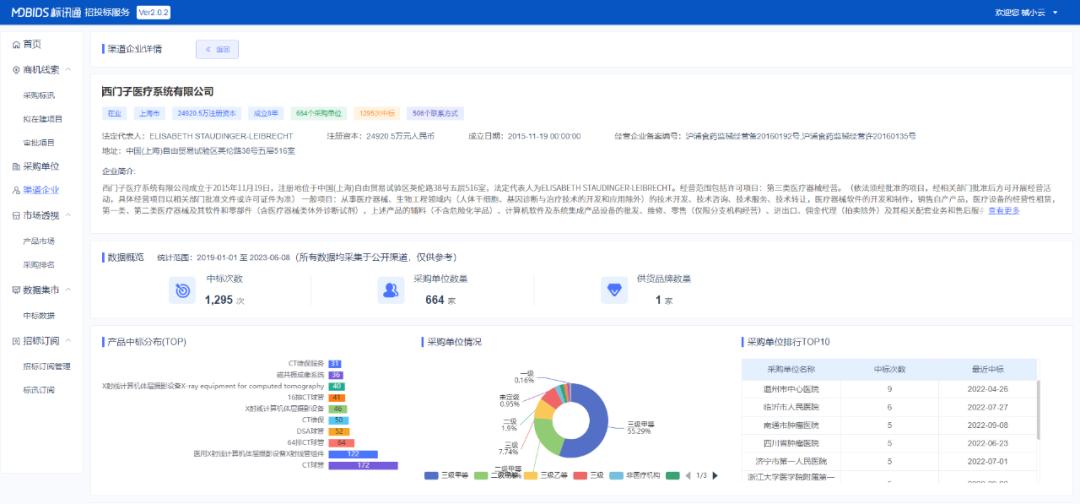Click the 16排CT球管 bar showing 41
The width and height of the screenshot is (1080, 504).
coord(337,397)
